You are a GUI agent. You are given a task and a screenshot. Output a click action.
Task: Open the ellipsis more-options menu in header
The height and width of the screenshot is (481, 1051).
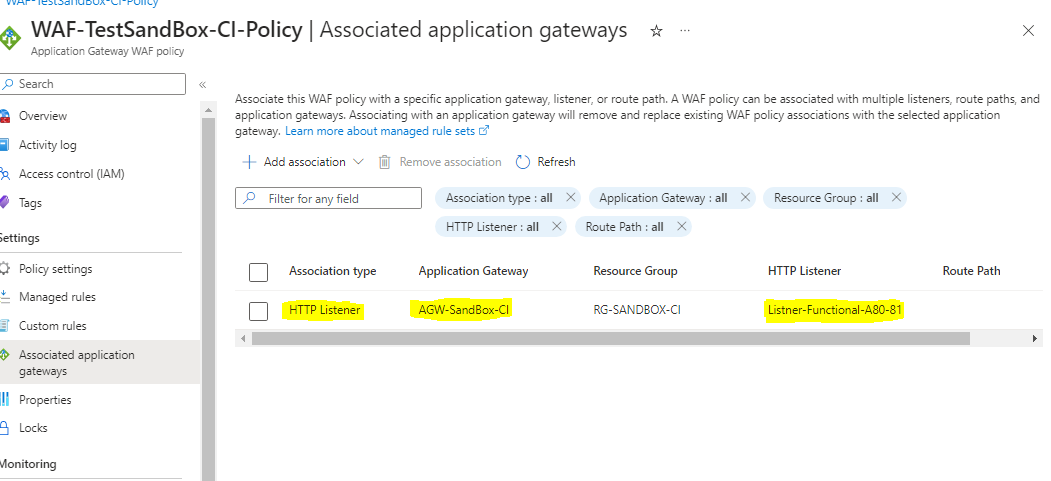(684, 31)
